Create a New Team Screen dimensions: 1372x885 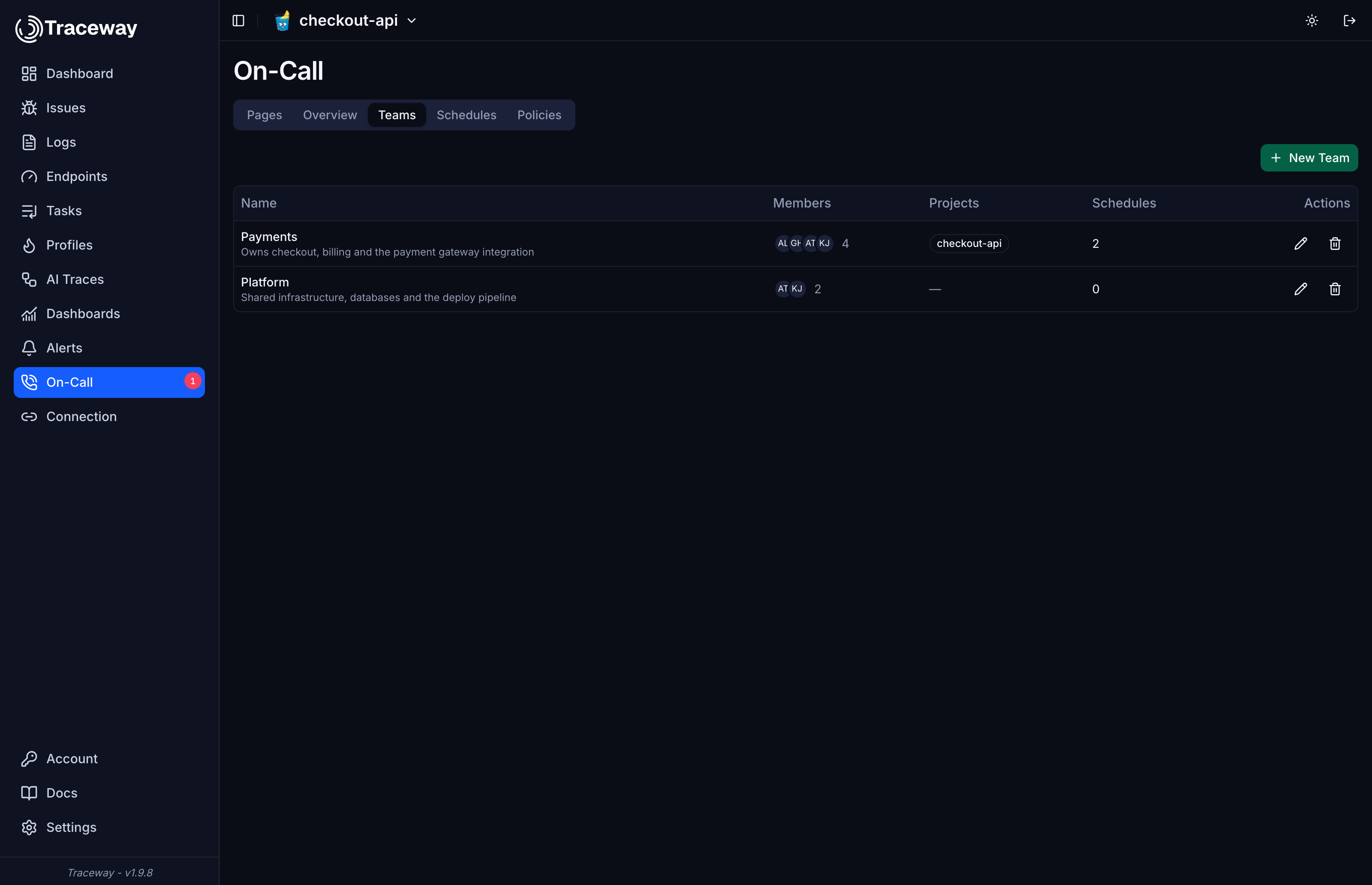pyautogui.click(x=1309, y=158)
